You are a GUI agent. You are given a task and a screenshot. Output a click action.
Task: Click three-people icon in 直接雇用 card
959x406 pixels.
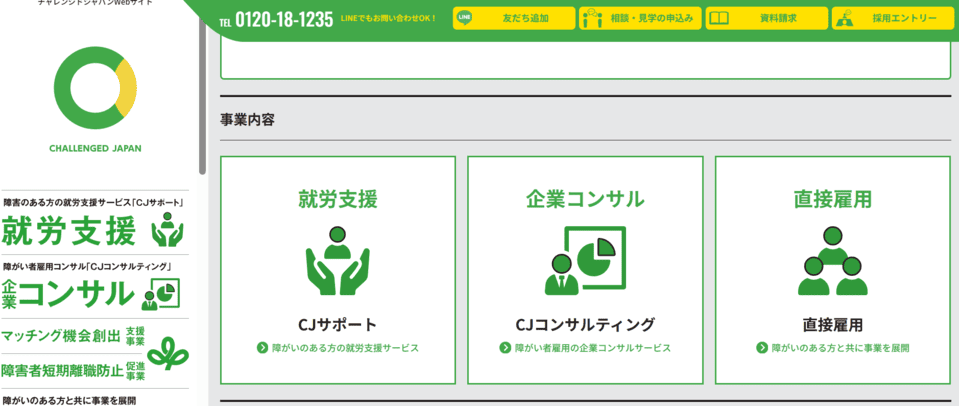point(832,261)
